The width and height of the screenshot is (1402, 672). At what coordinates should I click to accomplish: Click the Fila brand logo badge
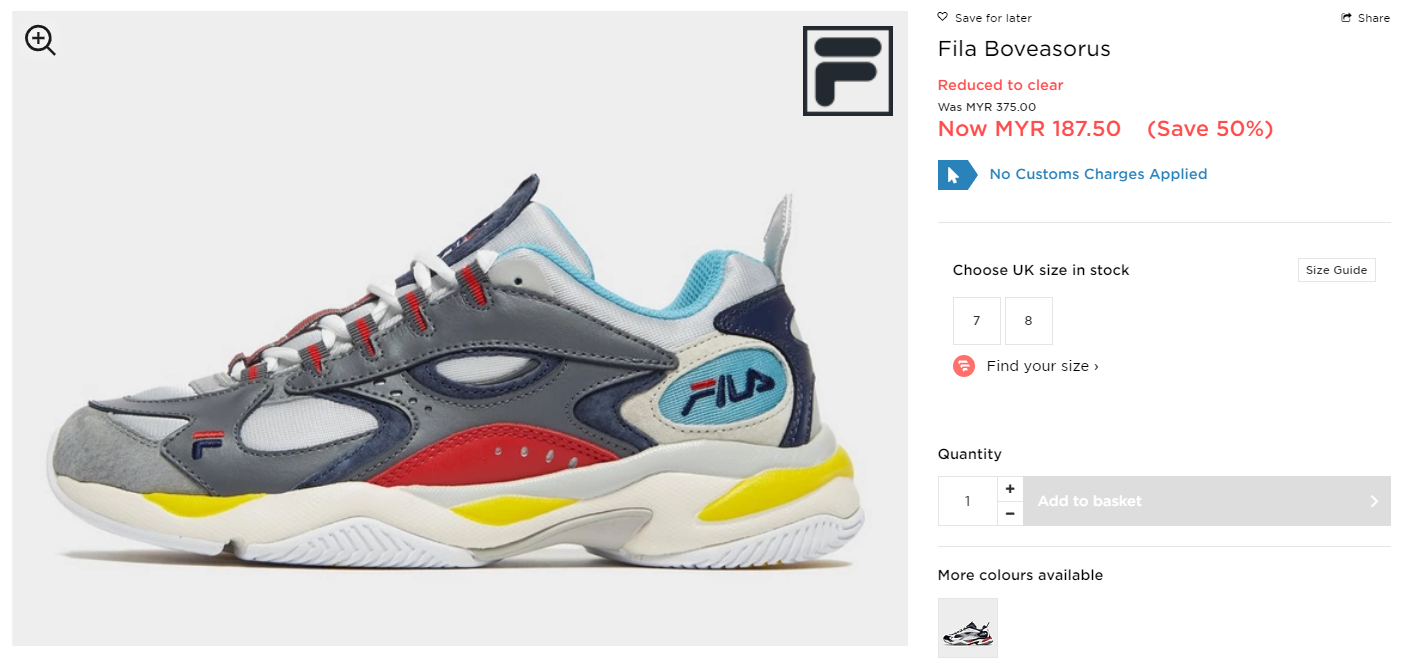847,71
